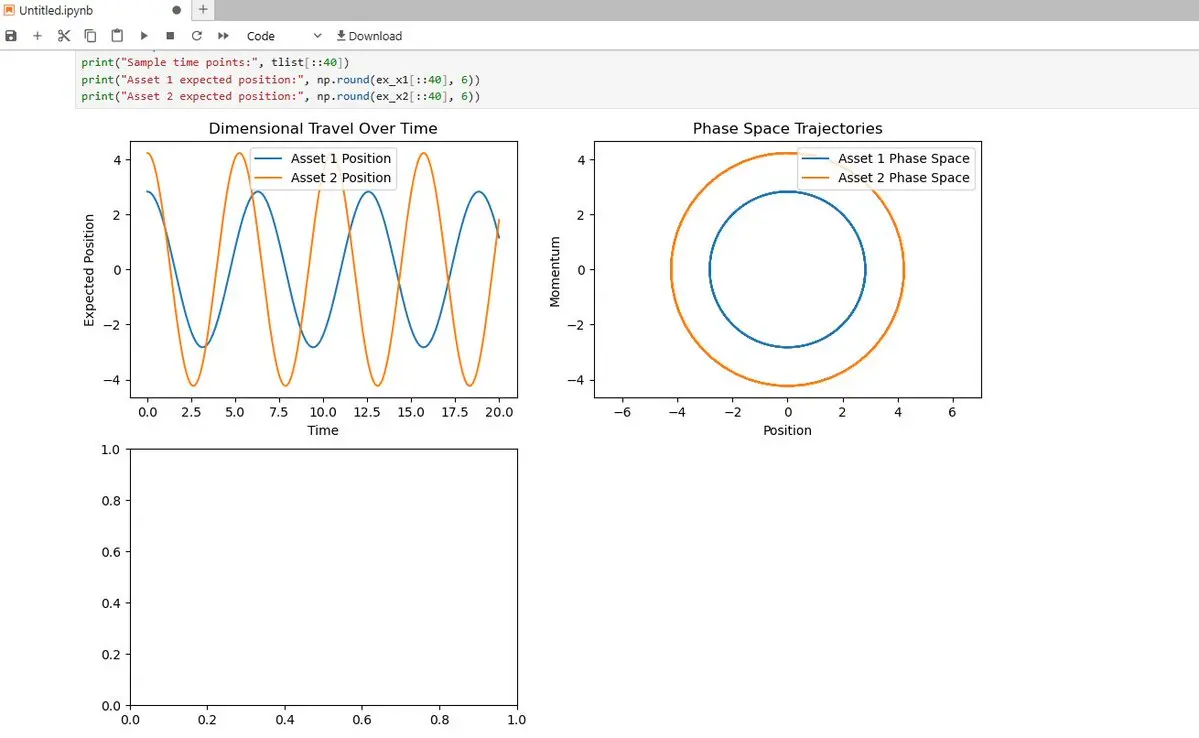Click the empty third subplot area
This screenshot has width=1199, height=738.
323,577
